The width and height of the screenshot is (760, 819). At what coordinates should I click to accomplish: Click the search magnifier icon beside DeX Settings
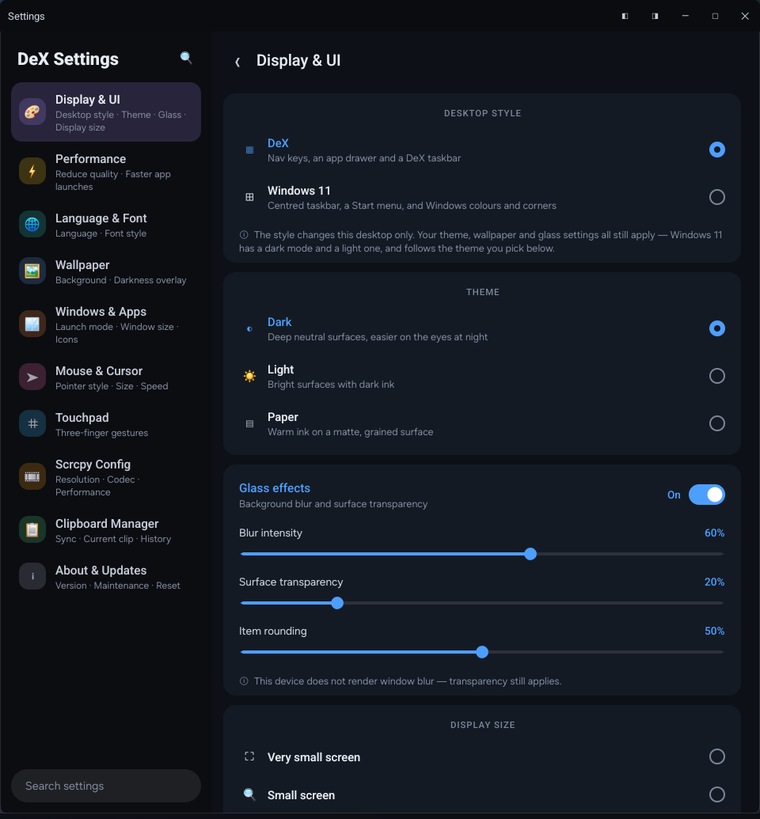186,57
